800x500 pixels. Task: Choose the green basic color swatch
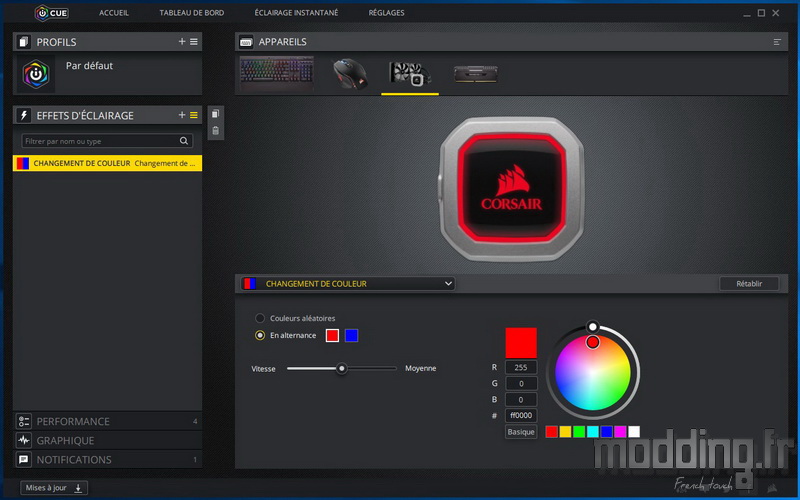[579, 432]
